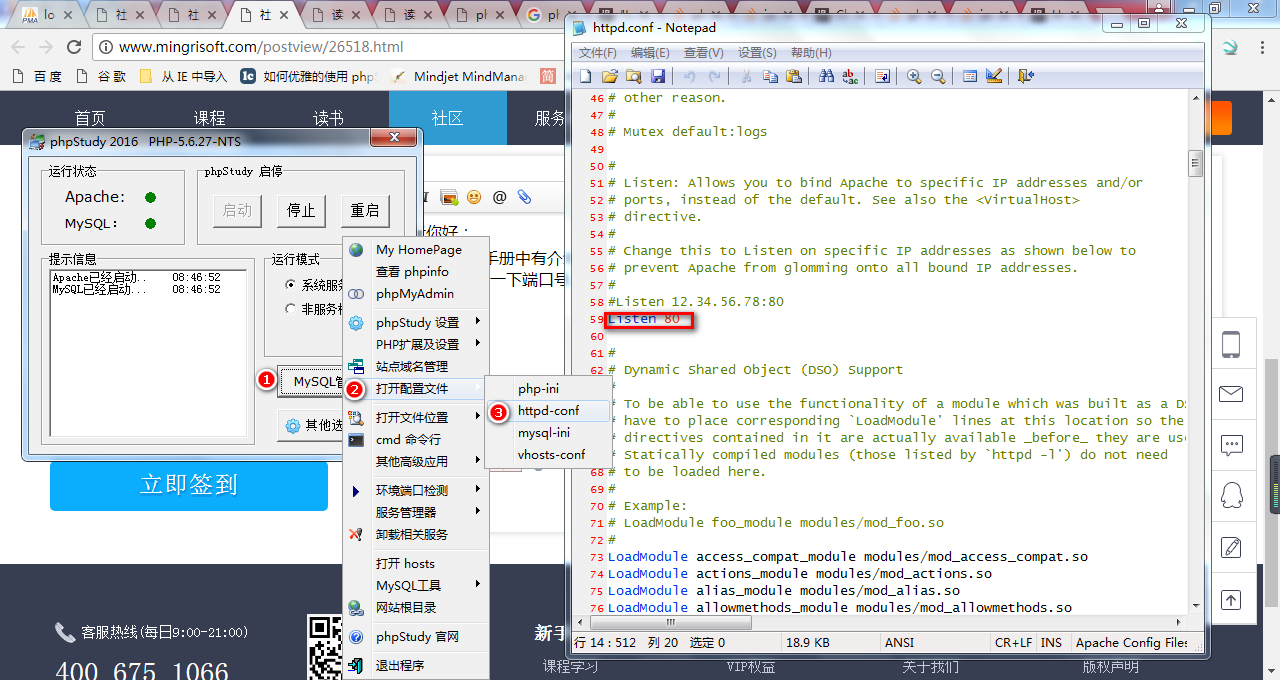Open 查看(V) menu in Notepad
Screen dimensions: 1280x680
(704, 53)
